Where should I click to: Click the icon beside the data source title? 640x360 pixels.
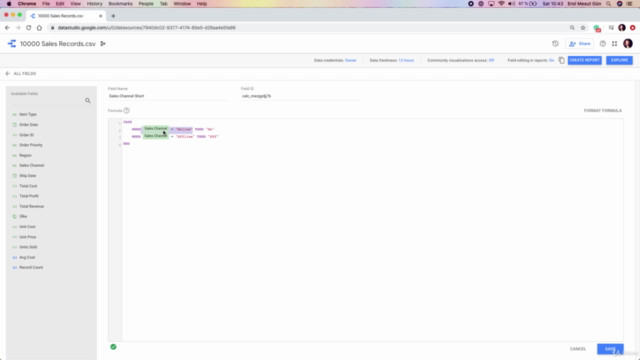click(103, 44)
